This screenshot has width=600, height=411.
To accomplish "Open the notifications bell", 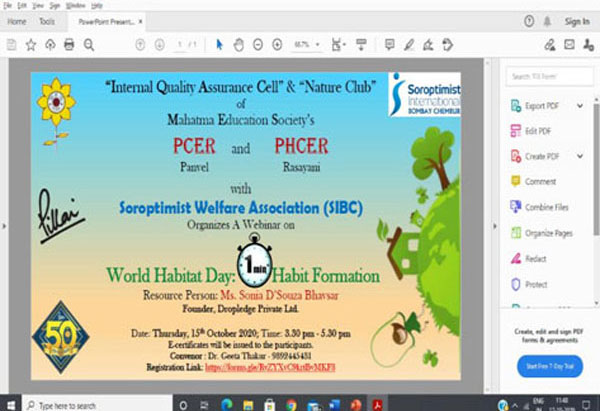I will click(x=547, y=21).
